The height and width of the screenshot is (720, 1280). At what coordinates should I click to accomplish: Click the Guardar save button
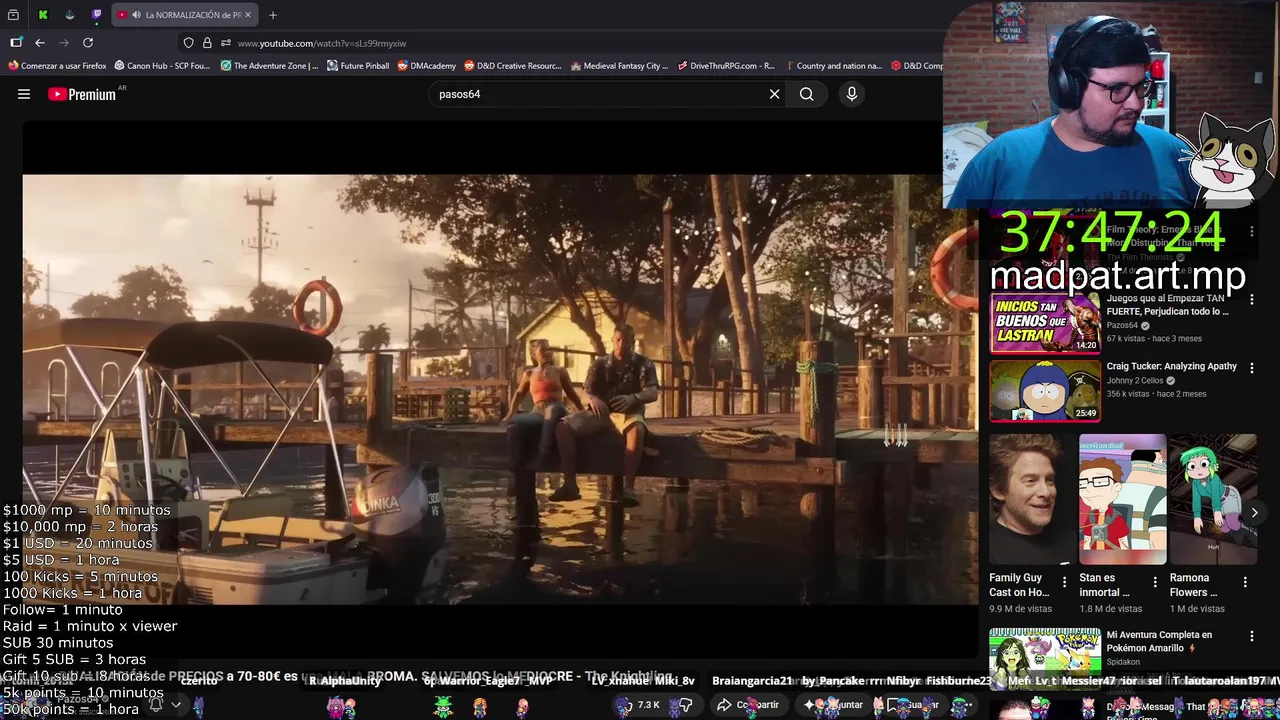(x=914, y=705)
